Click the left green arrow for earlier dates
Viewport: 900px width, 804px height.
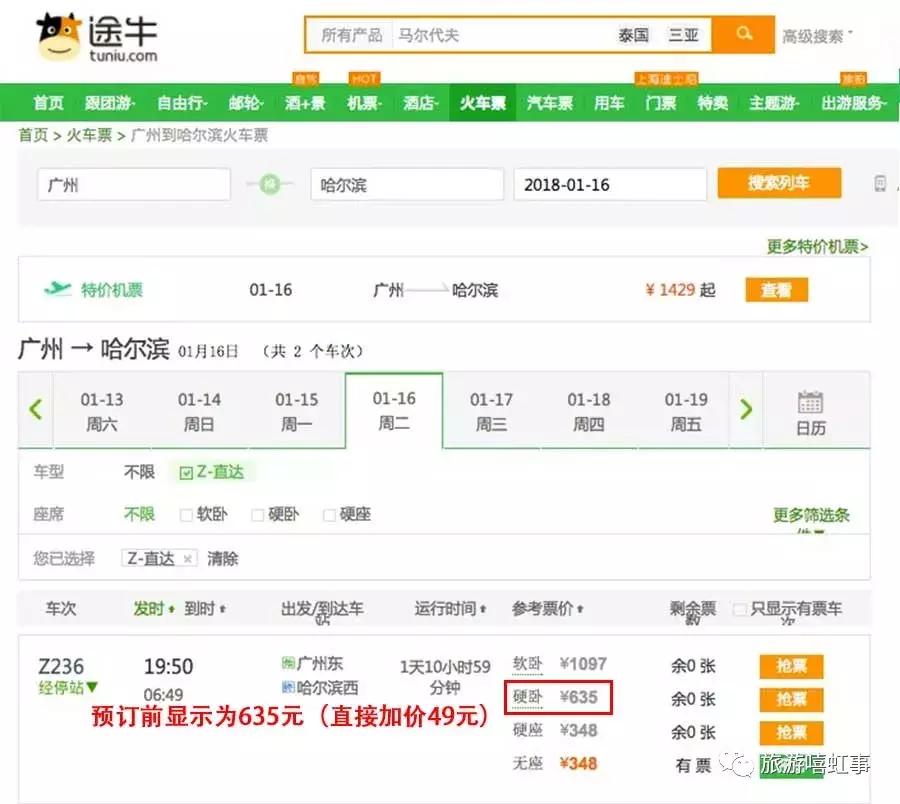coord(35,410)
